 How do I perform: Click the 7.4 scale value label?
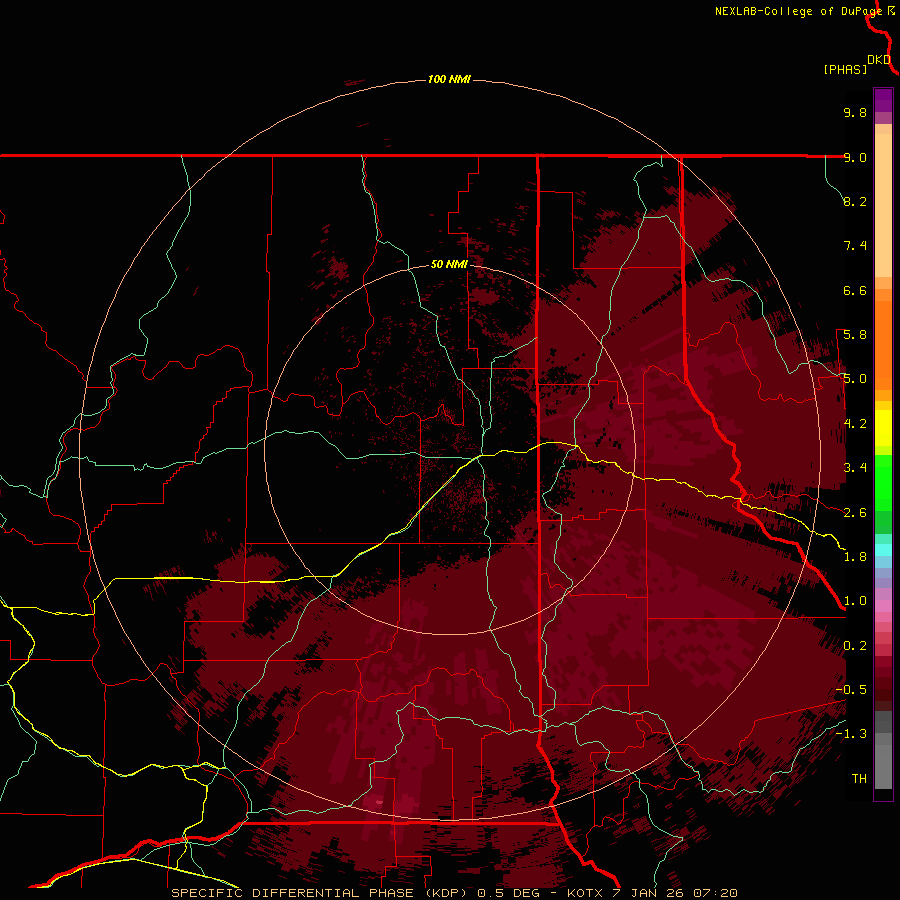pos(855,246)
